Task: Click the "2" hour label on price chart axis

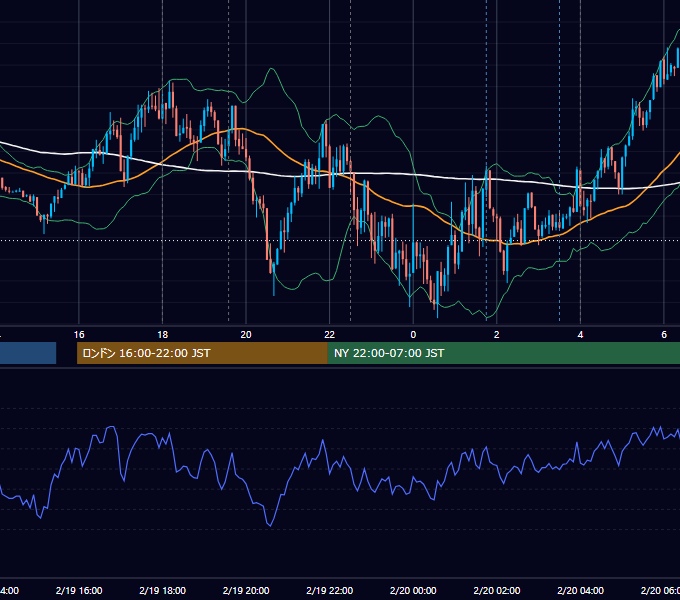Action: (x=497, y=335)
